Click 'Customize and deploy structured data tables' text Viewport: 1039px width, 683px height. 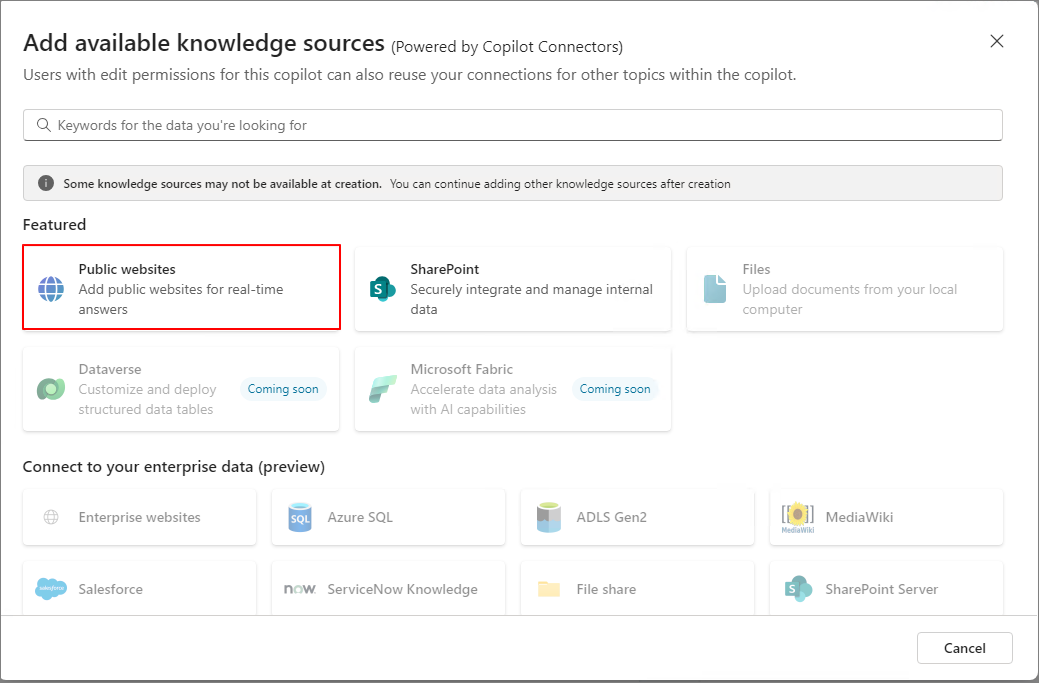[147, 399]
